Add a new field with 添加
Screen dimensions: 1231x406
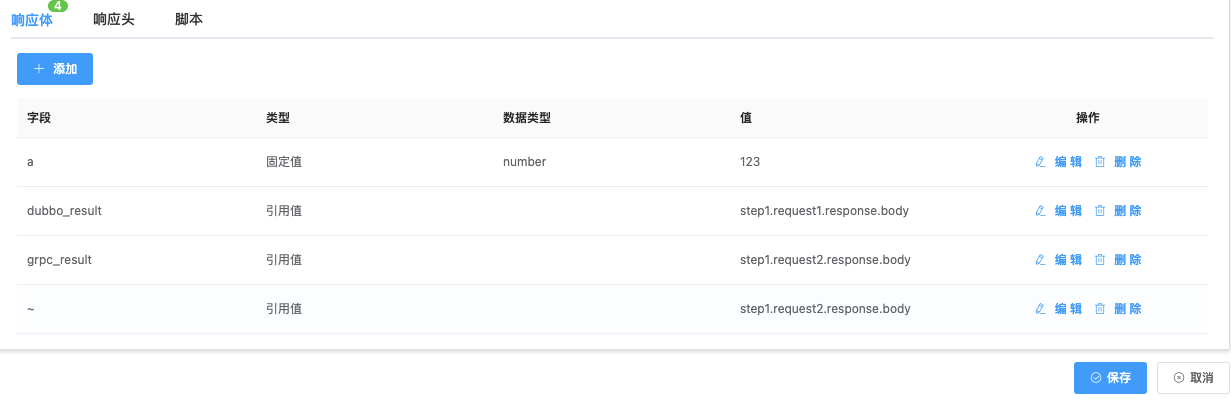click(55, 69)
